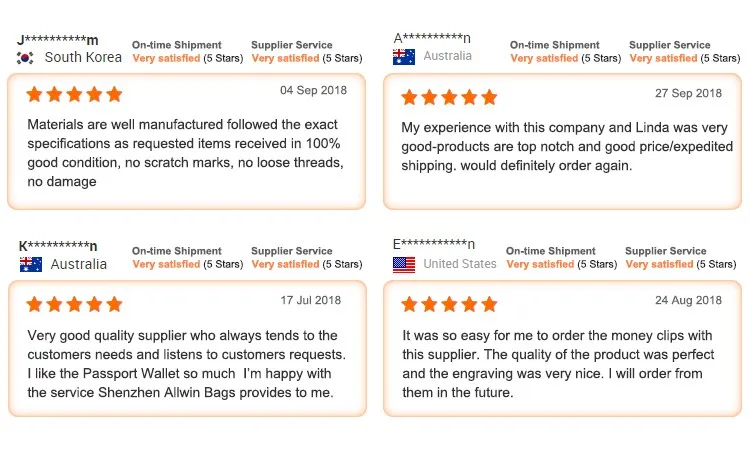Click the 27 Sep 2018 review date
This screenshot has width=750, height=450.
[688, 93]
